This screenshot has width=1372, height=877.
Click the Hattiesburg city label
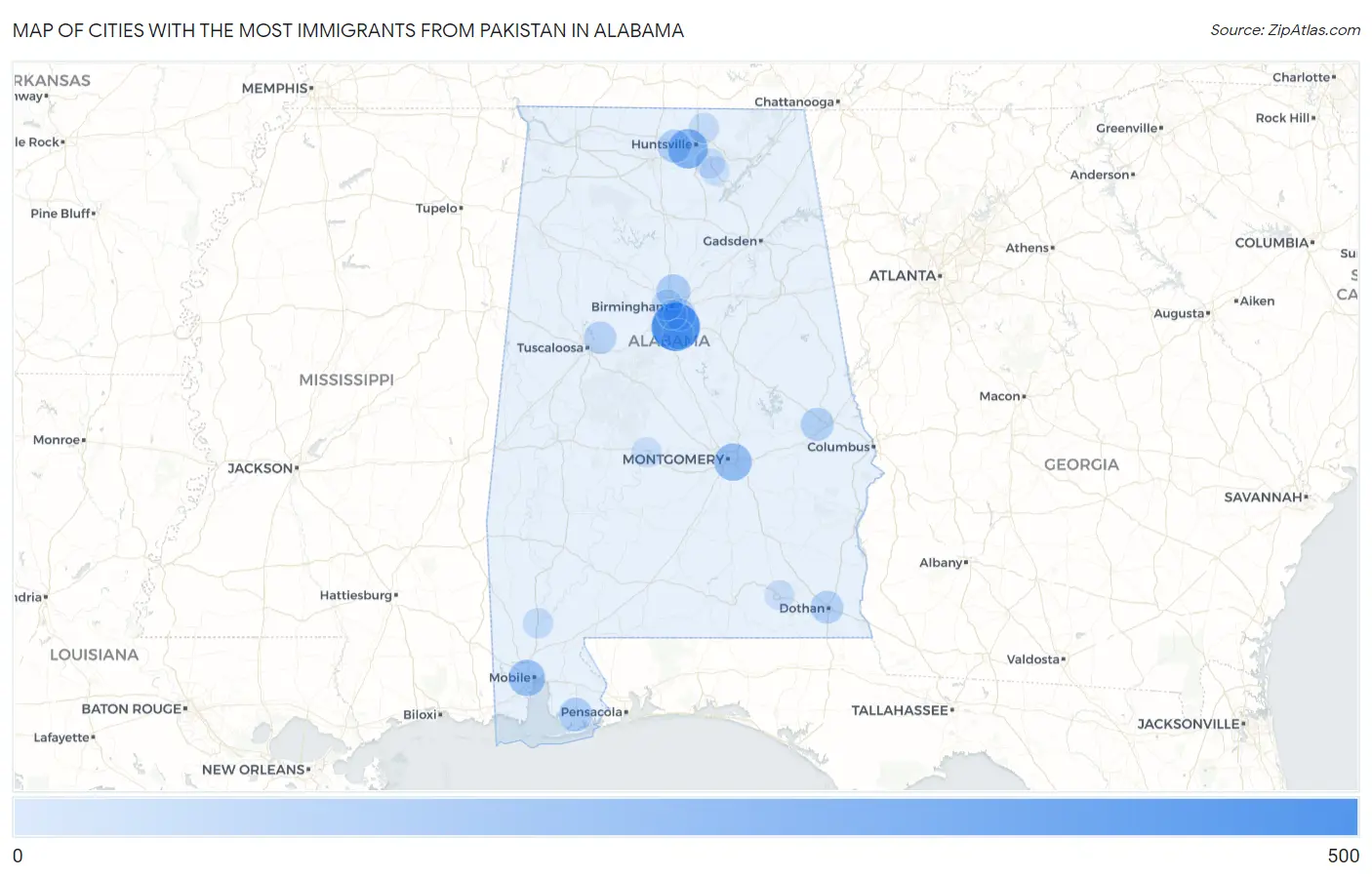click(356, 595)
